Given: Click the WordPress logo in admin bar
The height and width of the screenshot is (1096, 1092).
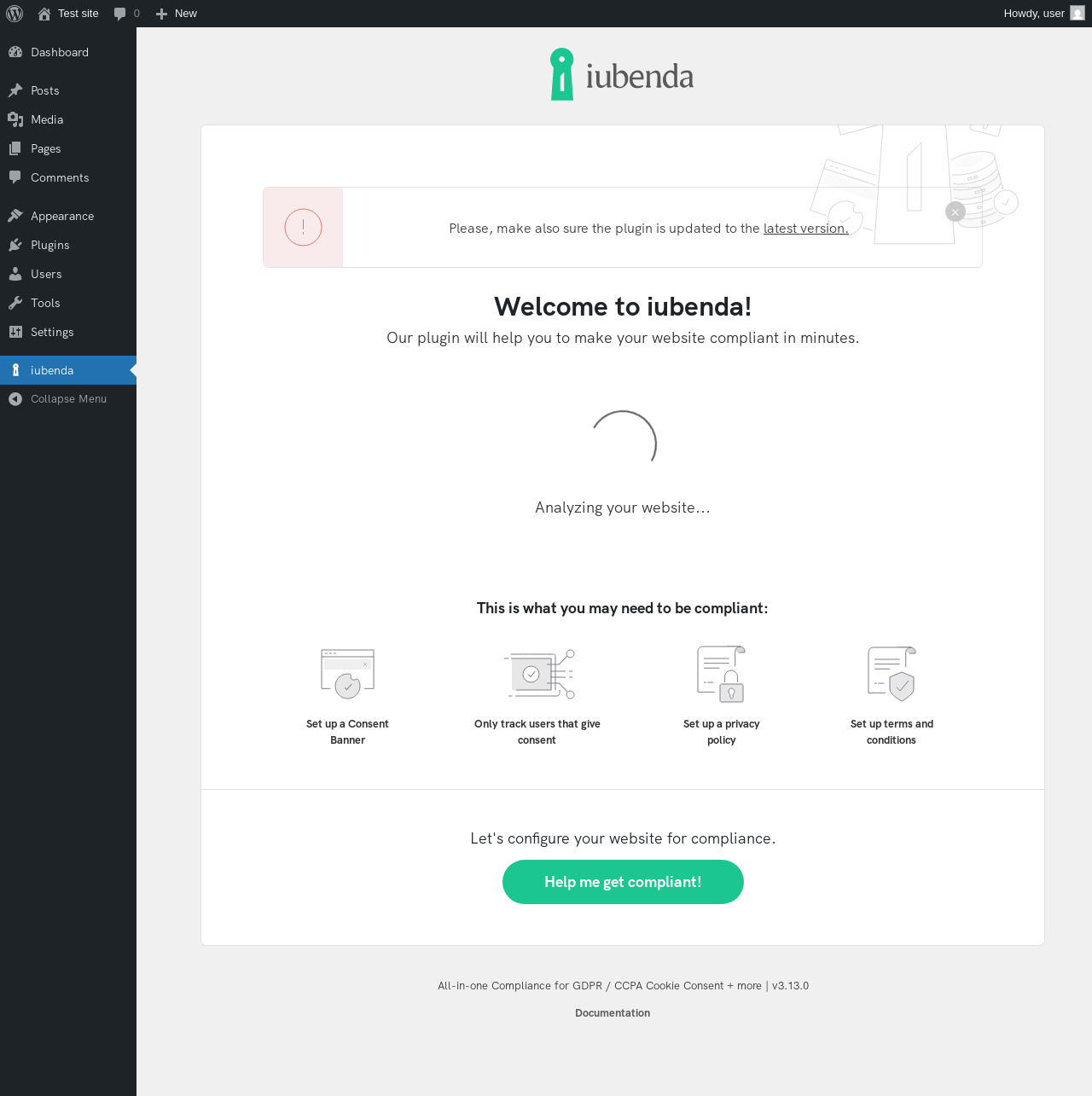Looking at the screenshot, I should [15, 14].
